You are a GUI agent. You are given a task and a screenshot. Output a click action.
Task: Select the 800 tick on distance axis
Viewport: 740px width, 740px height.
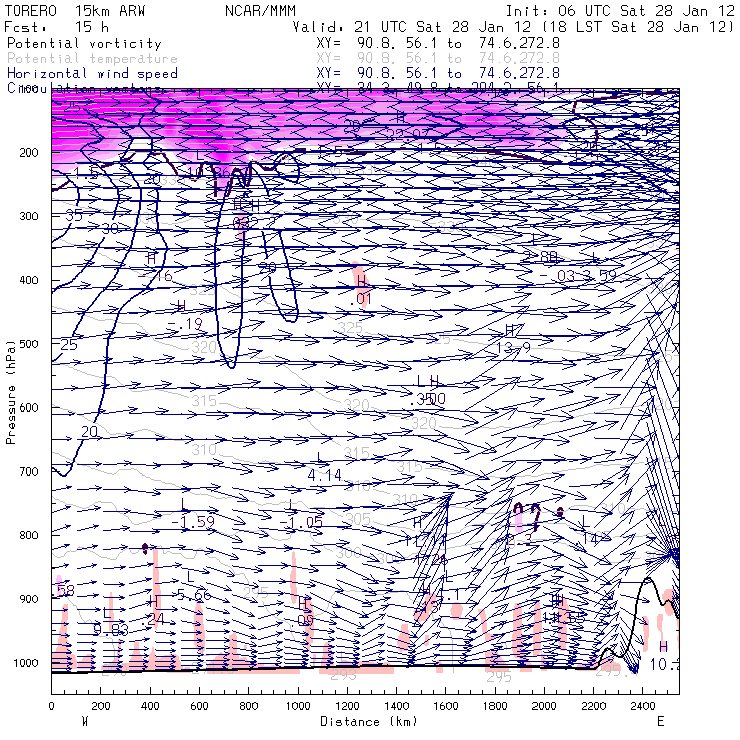(x=249, y=706)
